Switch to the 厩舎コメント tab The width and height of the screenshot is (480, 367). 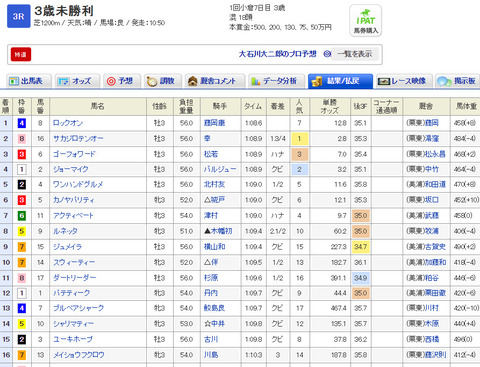215,81
